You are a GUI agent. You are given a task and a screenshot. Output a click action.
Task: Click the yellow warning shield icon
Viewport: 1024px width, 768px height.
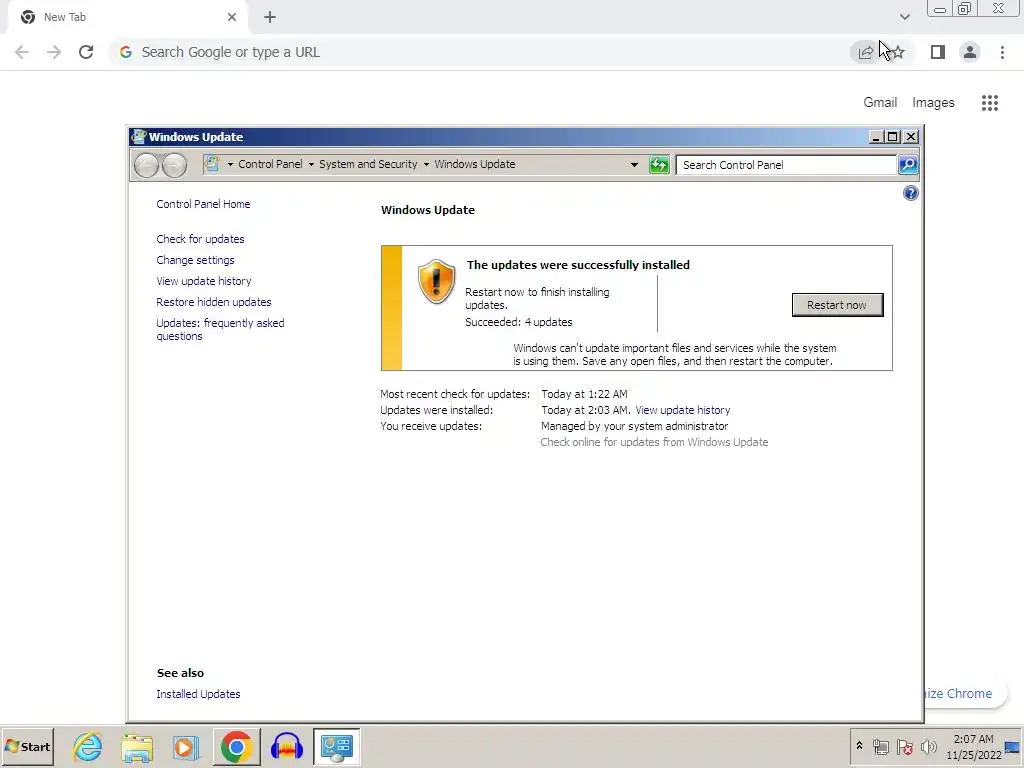436,281
